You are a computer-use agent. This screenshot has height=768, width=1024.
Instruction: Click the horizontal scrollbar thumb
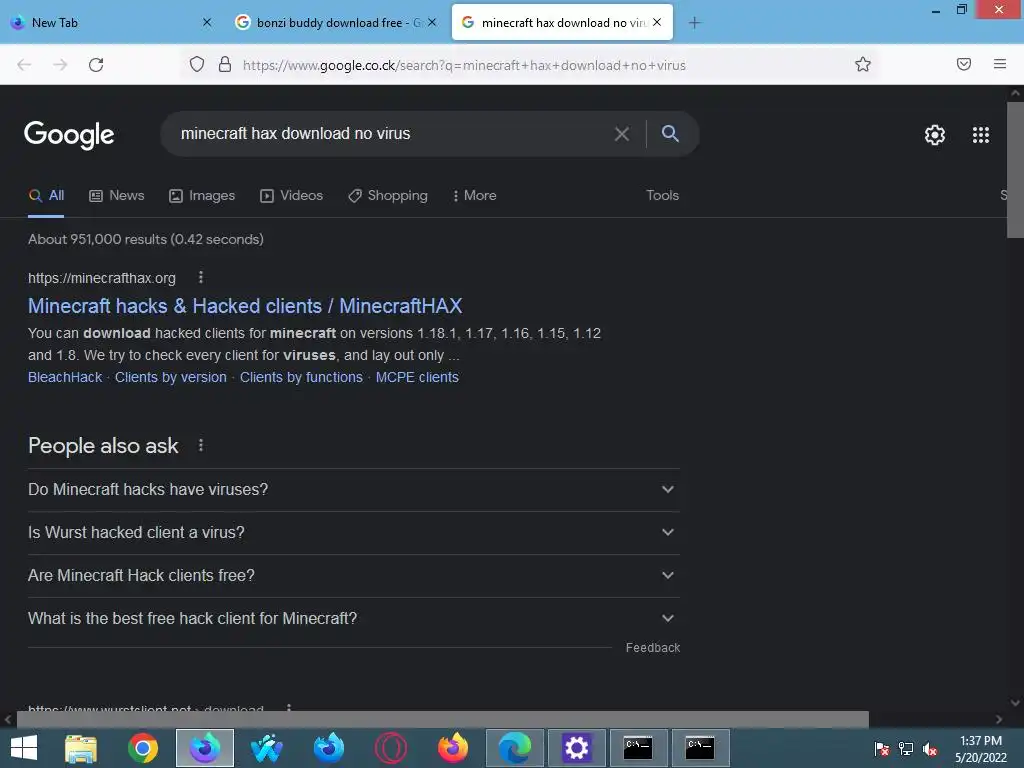click(442, 719)
